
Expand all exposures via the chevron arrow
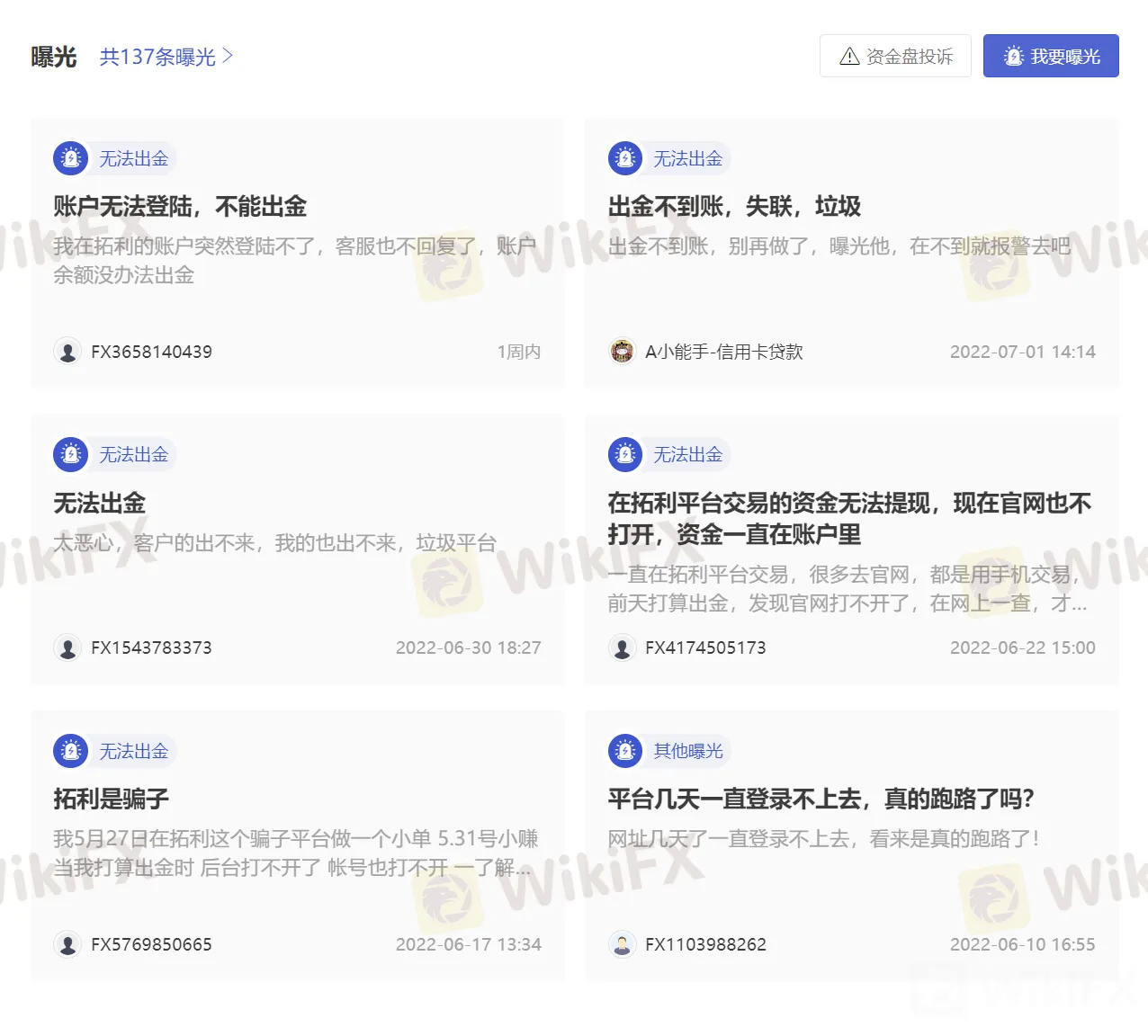[x=228, y=57]
